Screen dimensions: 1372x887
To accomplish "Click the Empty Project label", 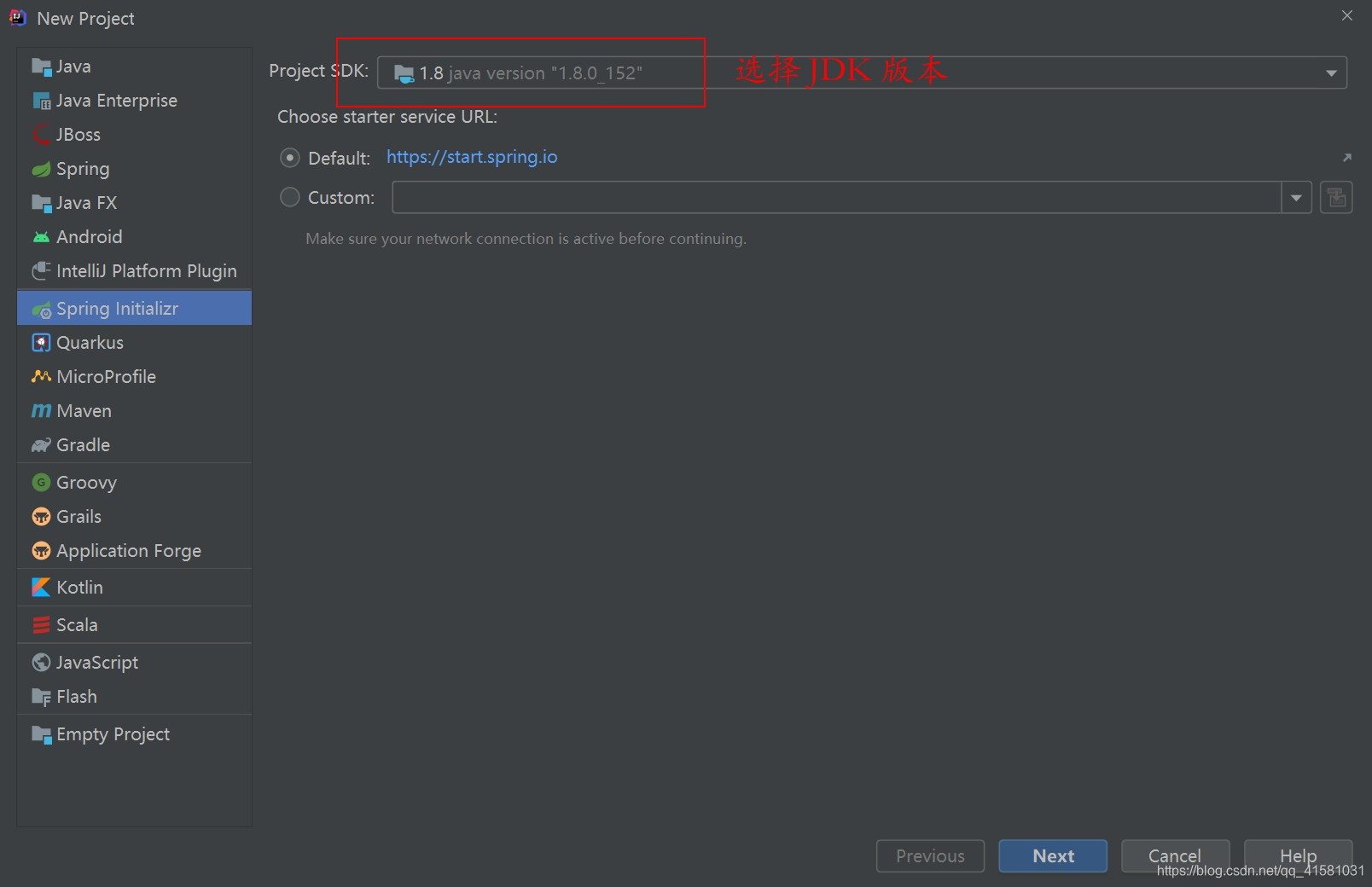I will (113, 734).
